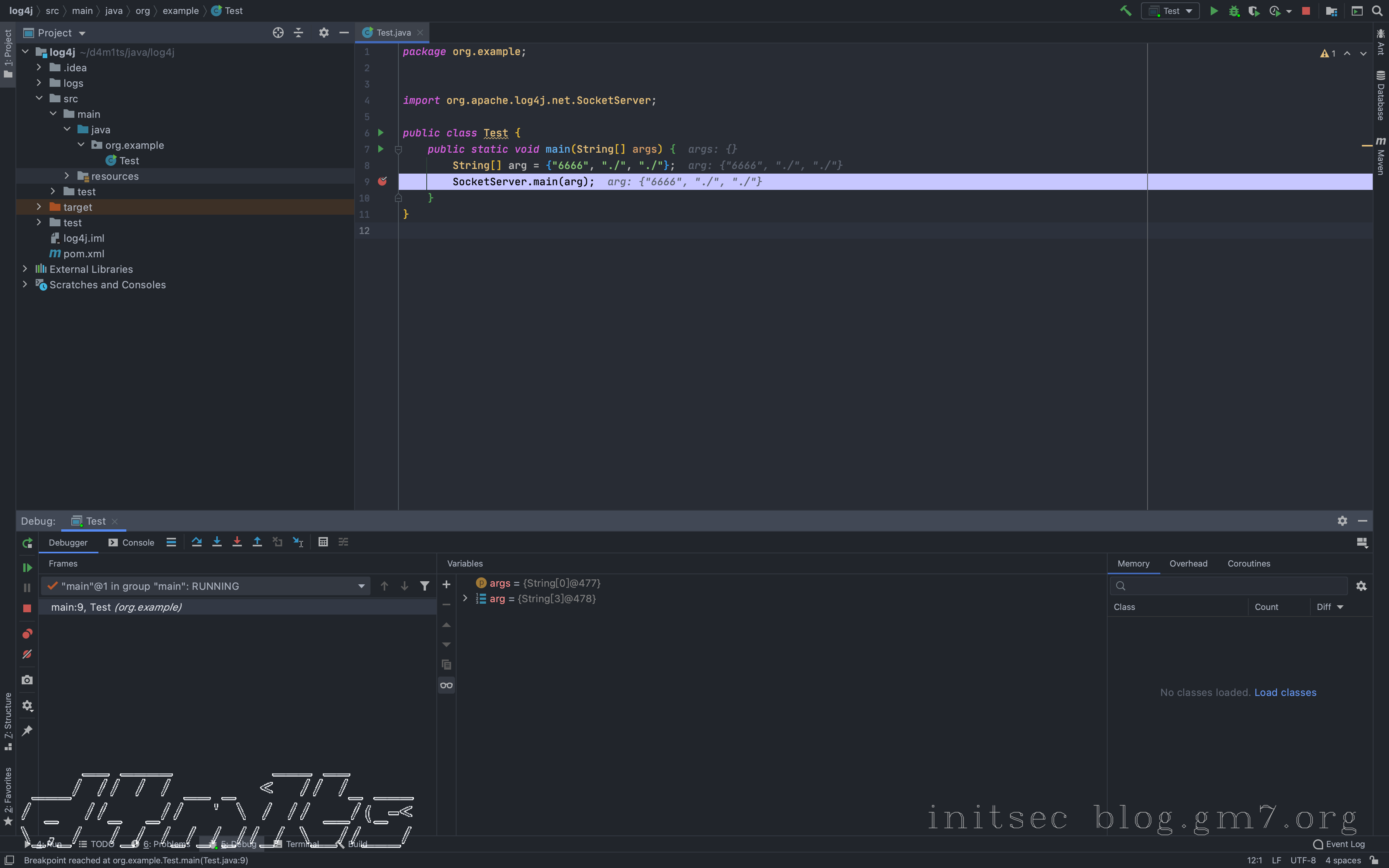Click the Load classes link
The height and width of the screenshot is (868, 1389).
pos(1285,693)
